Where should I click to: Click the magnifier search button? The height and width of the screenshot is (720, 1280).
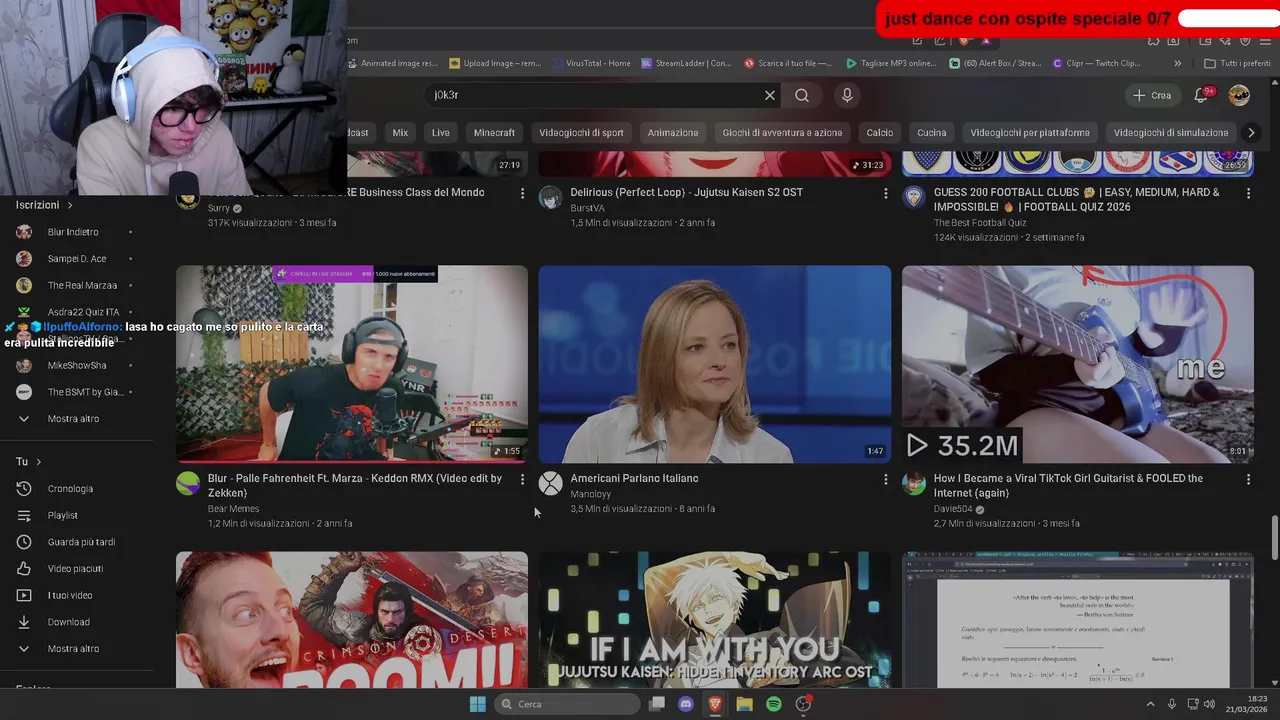pos(802,95)
